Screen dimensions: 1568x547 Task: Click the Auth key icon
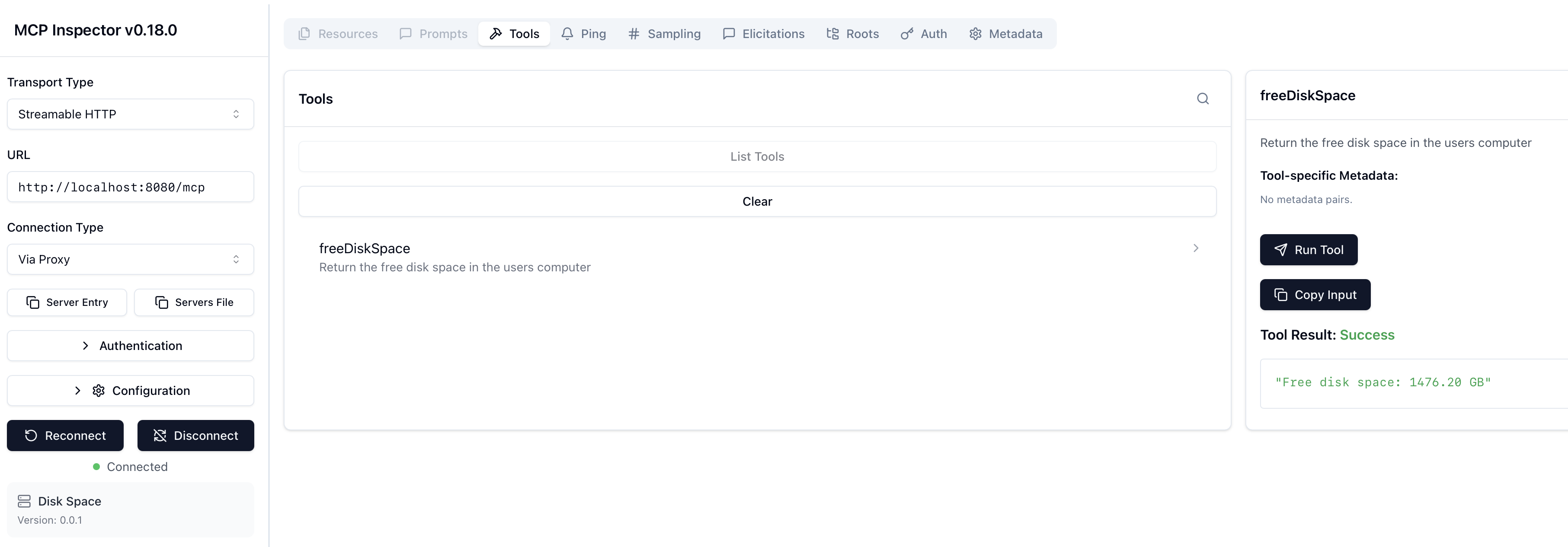(907, 34)
